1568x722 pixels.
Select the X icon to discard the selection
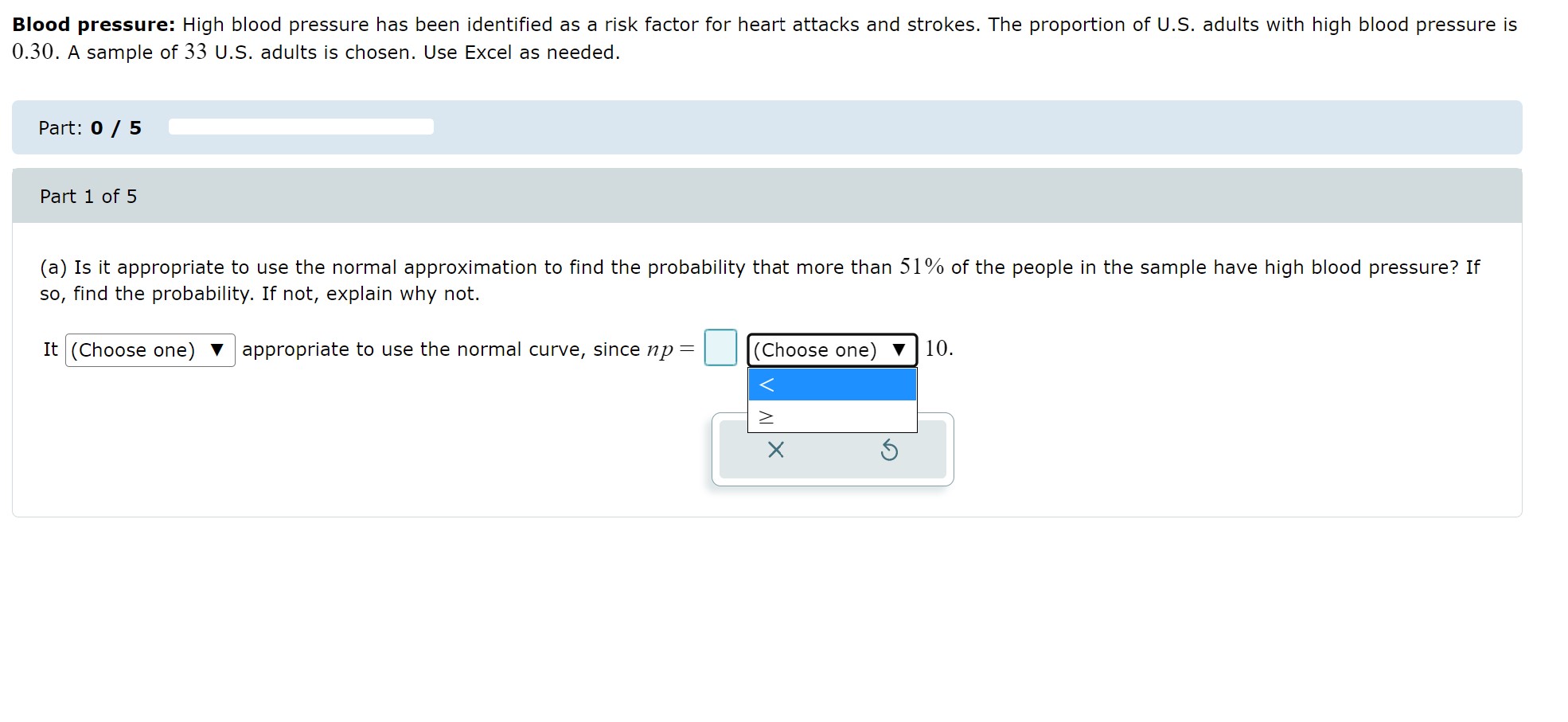tap(775, 451)
